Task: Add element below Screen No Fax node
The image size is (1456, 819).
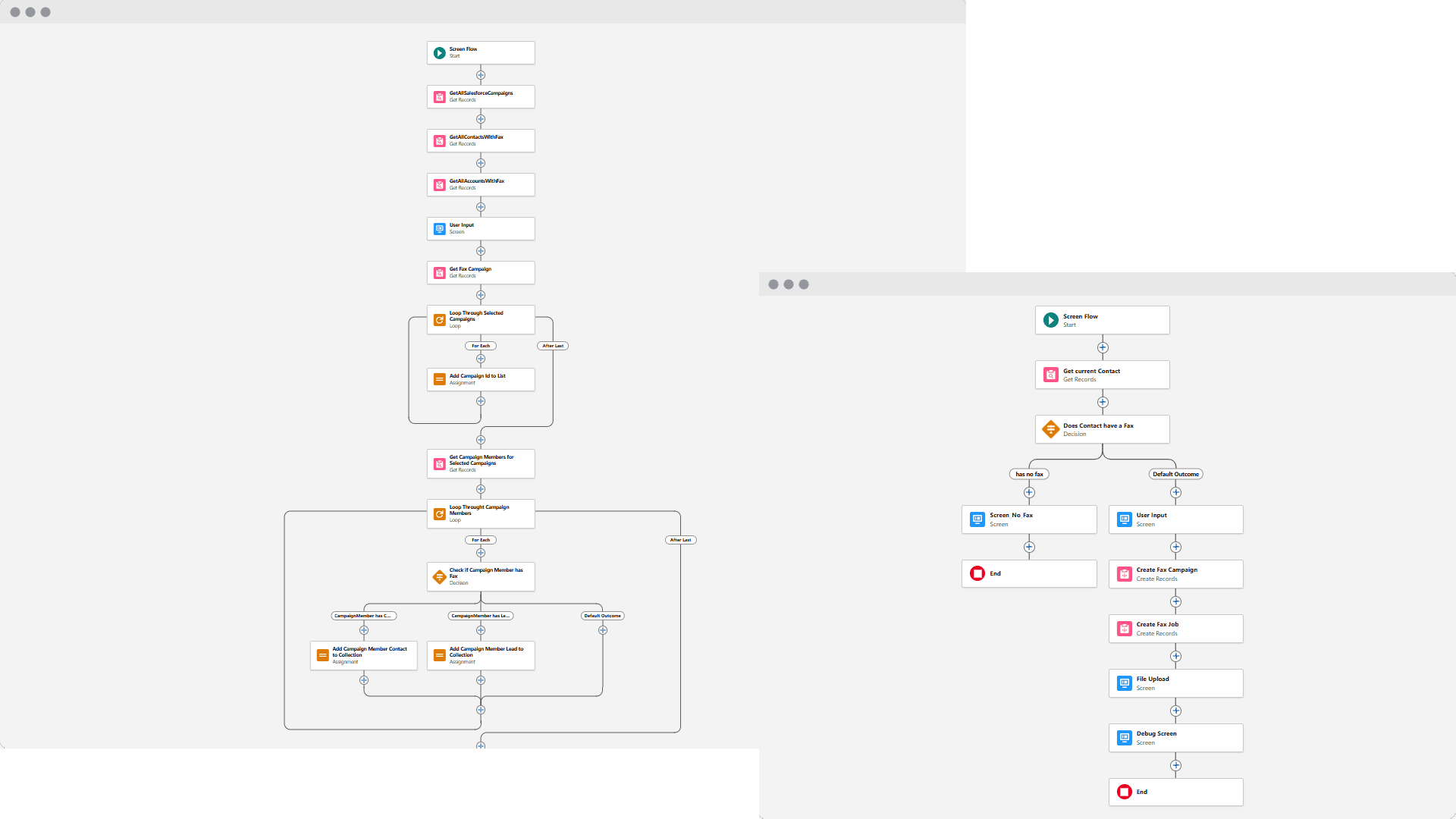Action: 1029,547
